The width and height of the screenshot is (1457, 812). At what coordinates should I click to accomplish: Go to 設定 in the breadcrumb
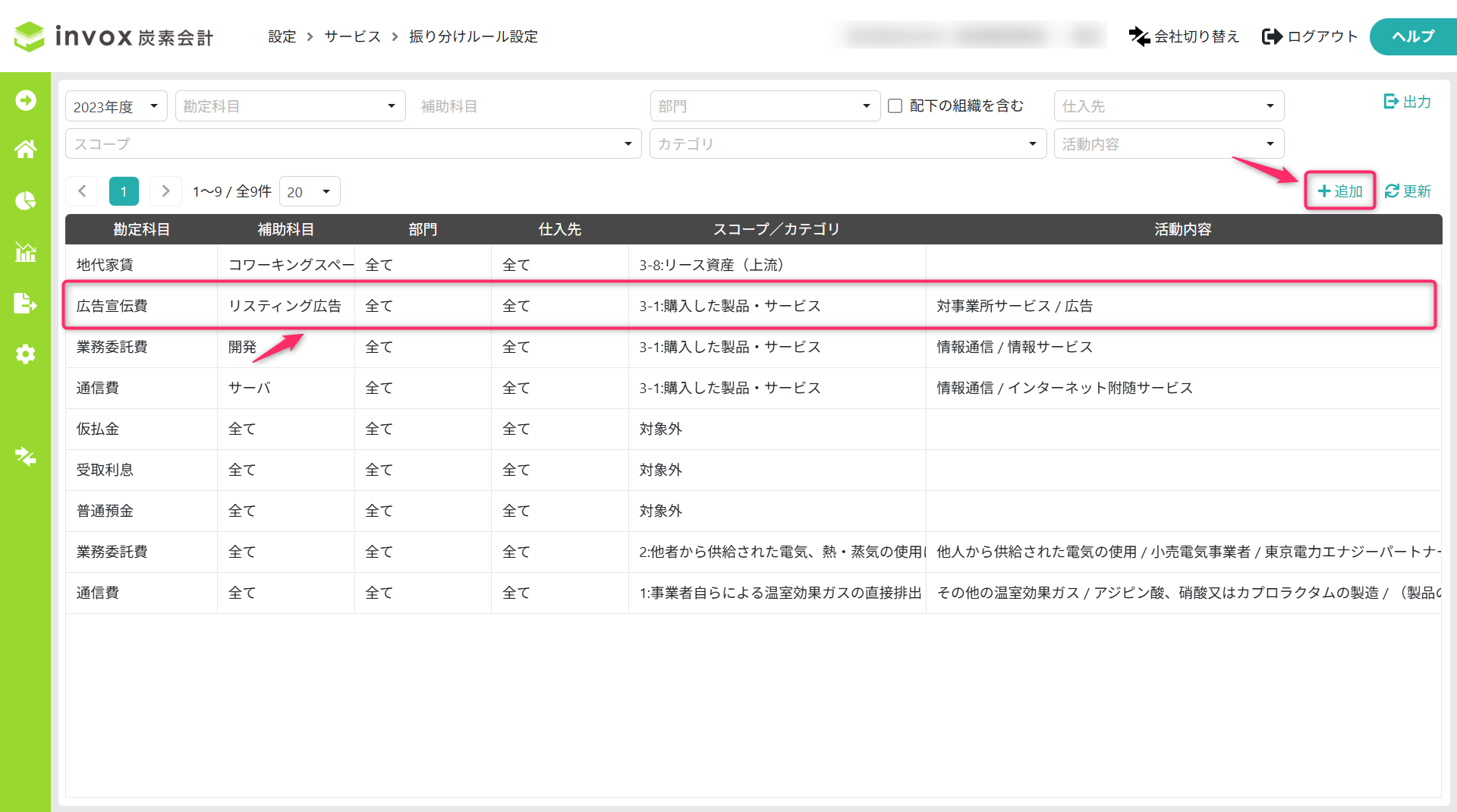click(282, 36)
